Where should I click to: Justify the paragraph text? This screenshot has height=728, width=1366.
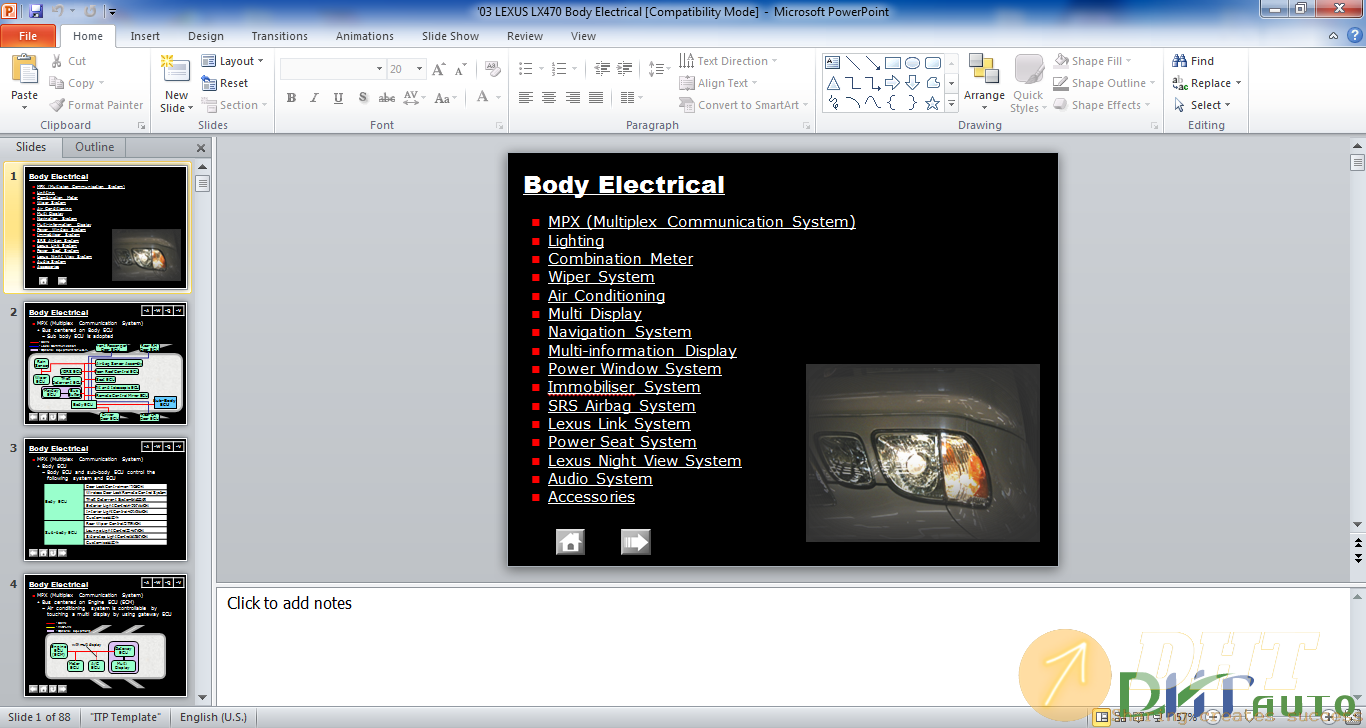[596, 98]
